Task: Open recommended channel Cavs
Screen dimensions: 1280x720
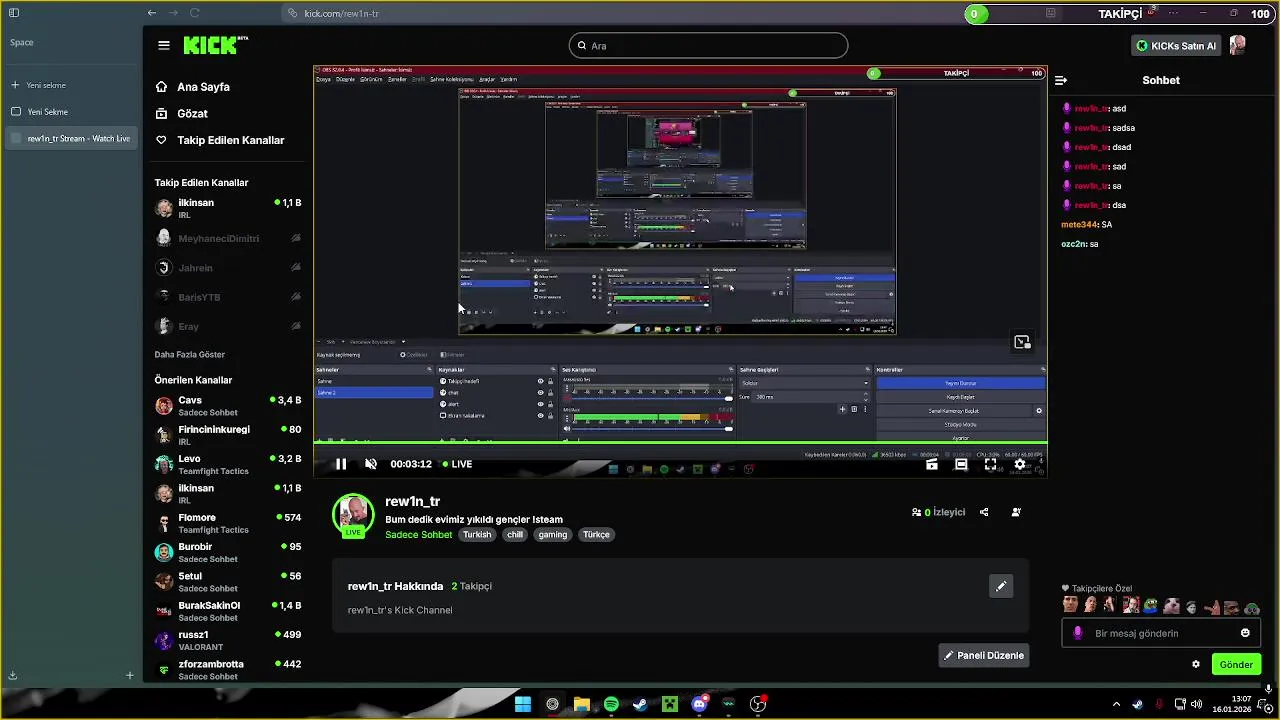Action: tap(228, 406)
